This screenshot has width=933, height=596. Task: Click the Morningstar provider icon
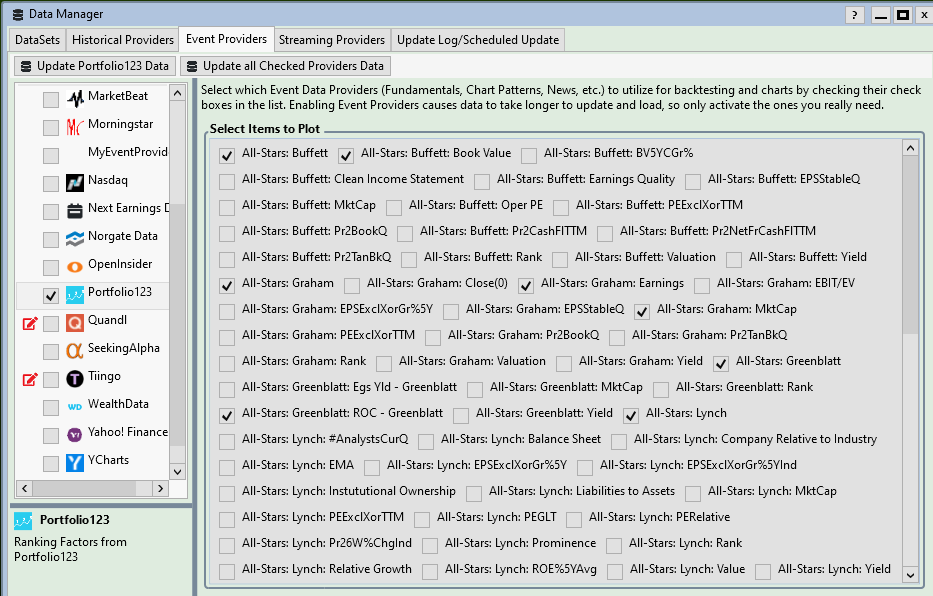pyautogui.click(x=75, y=126)
